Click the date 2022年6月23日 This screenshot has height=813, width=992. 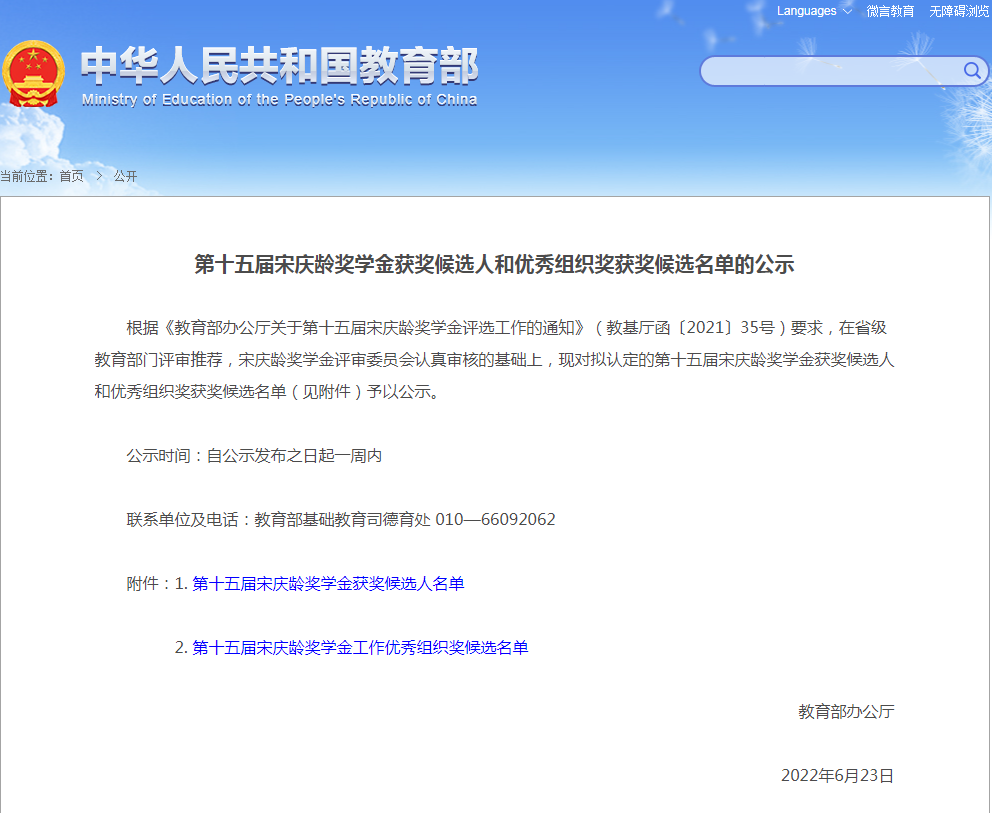coord(837,776)
